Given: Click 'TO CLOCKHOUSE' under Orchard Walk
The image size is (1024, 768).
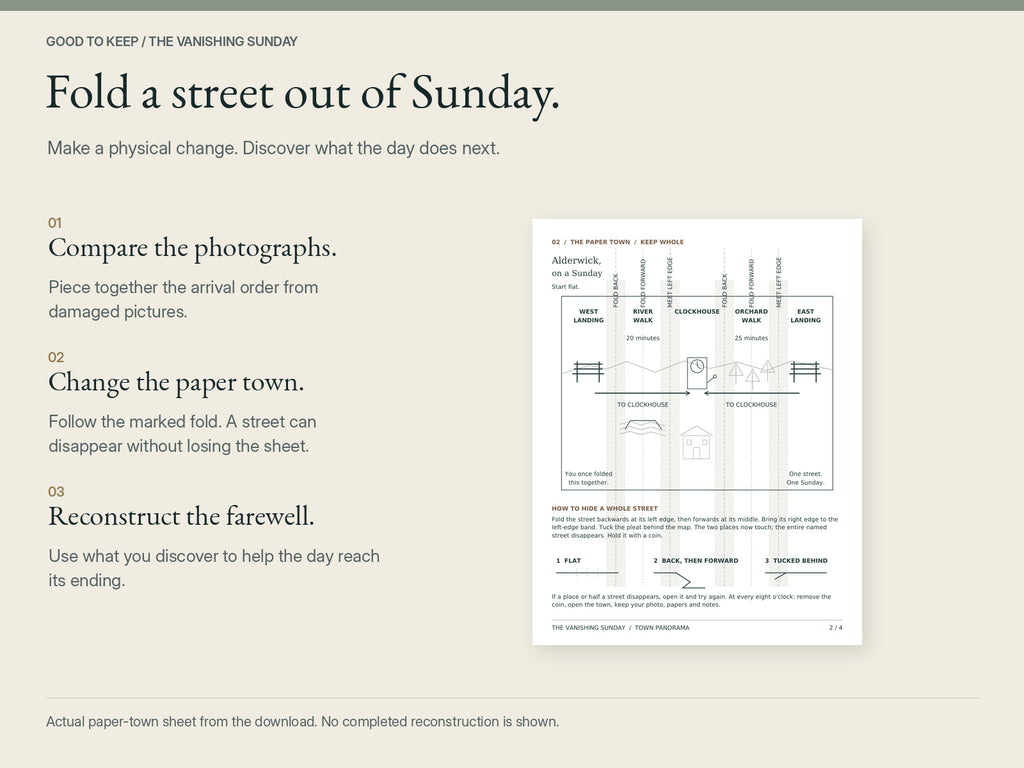Looking at the screenshot, I should (751, 405).
